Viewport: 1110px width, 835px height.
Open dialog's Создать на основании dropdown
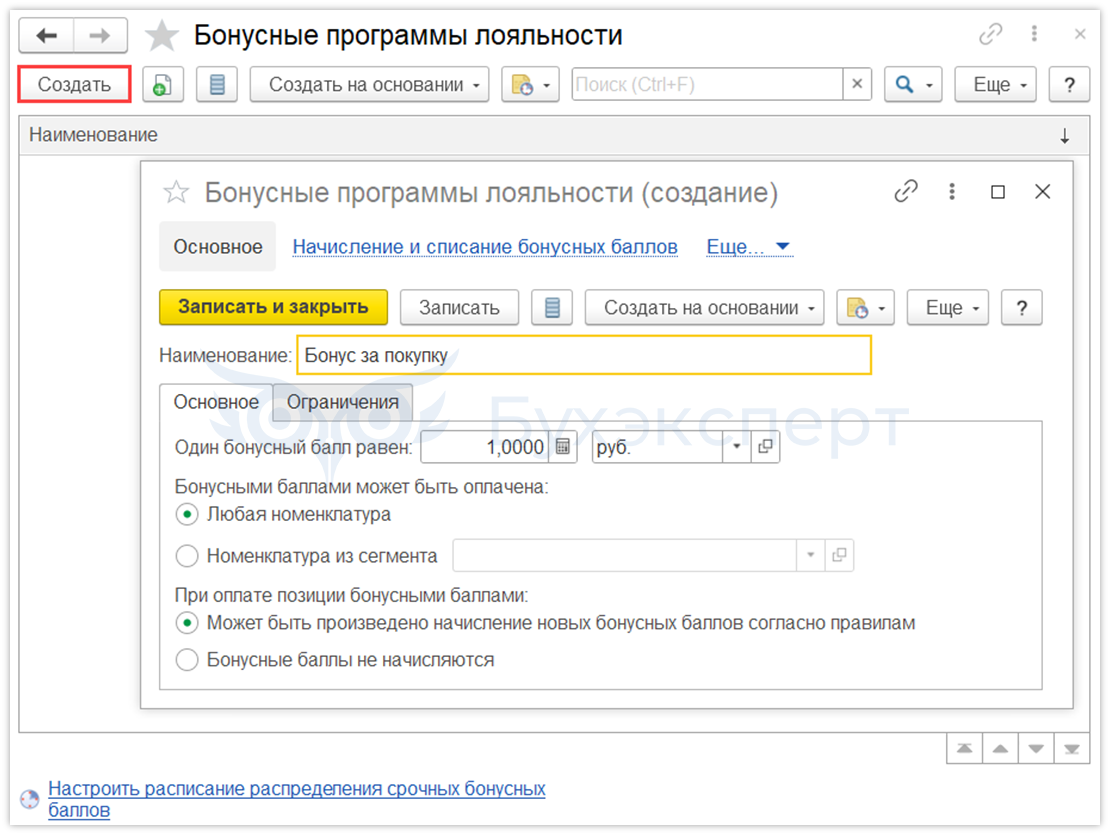click(704, 308)
